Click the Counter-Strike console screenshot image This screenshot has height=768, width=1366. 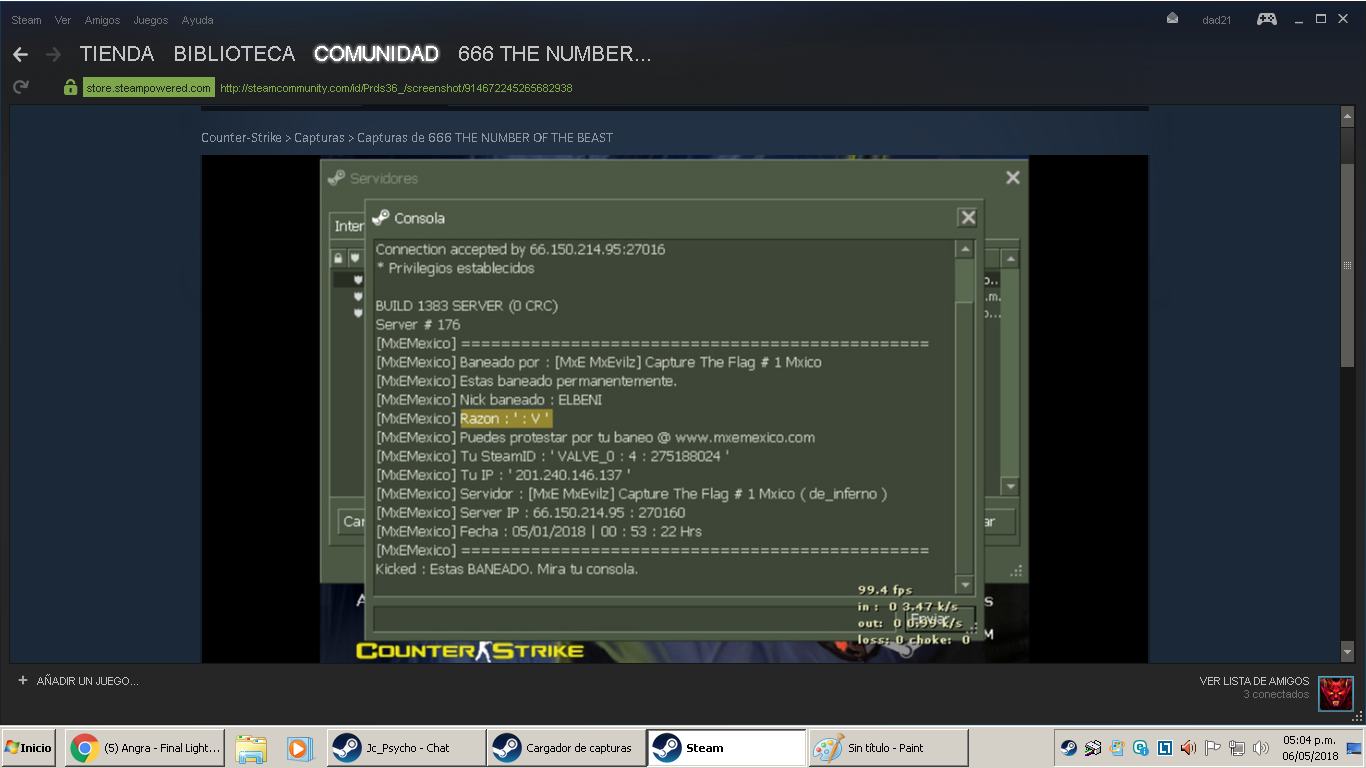point(675,409)
